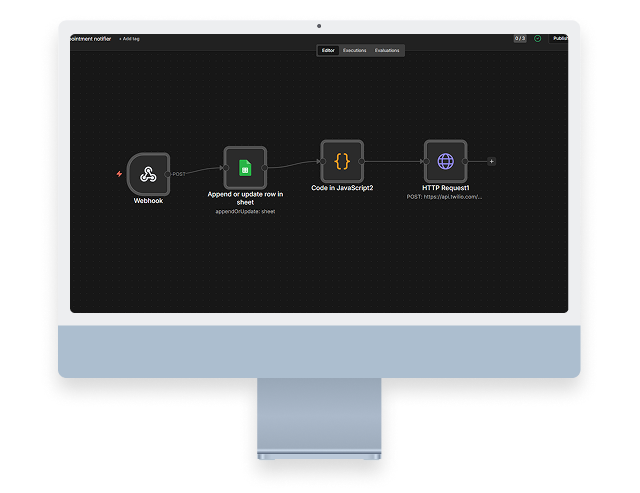This screenshot has height=493, width=640.
Task: Click the 'Webhook' node label
Action: point(149,201)
